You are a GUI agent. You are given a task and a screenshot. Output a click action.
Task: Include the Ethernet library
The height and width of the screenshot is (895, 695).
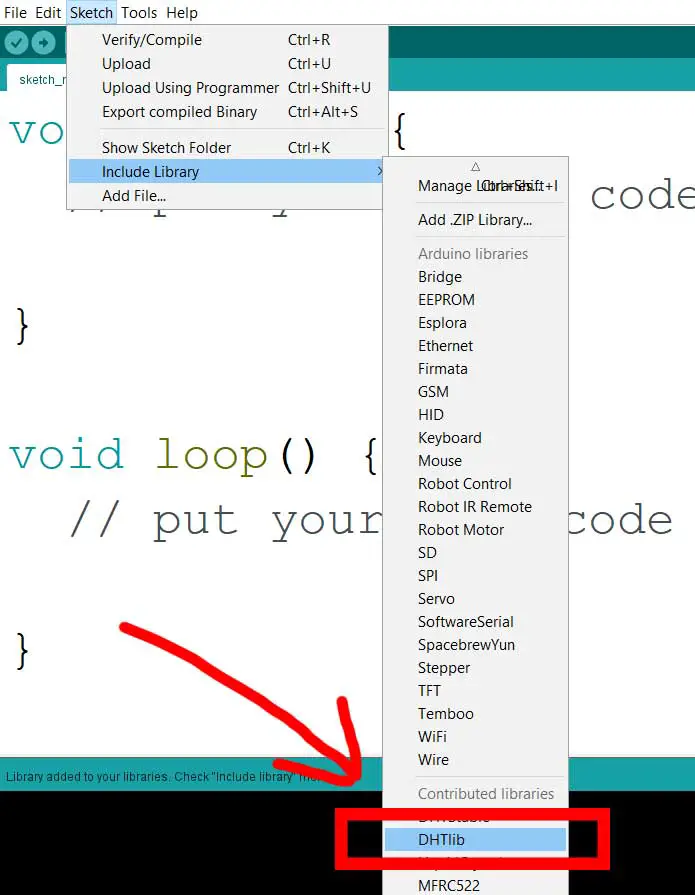click(475, 346)
